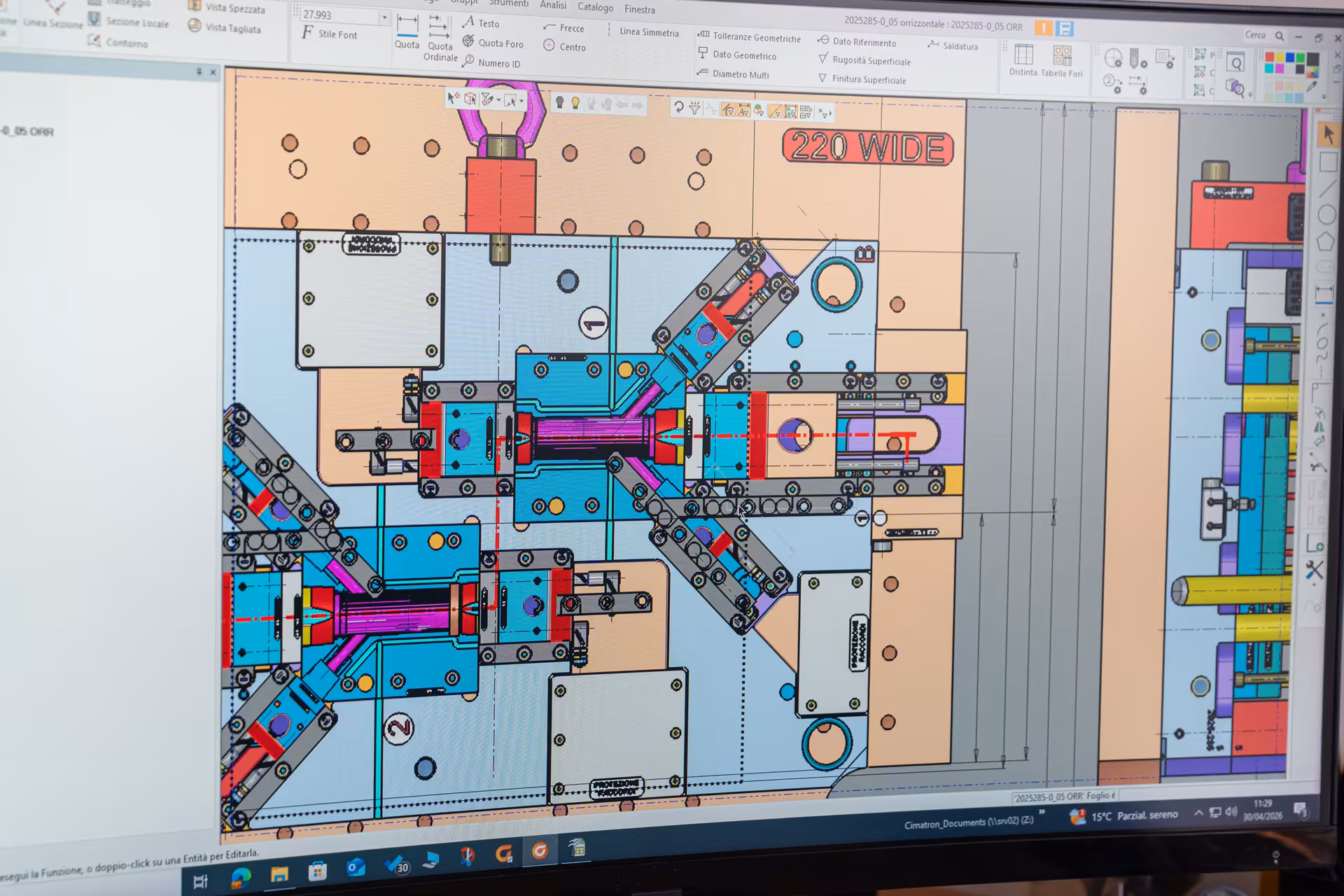The width and height of the screenshot is (1344, 896).
Task: Toggle the dimension text filter icon
Action: 743,110
